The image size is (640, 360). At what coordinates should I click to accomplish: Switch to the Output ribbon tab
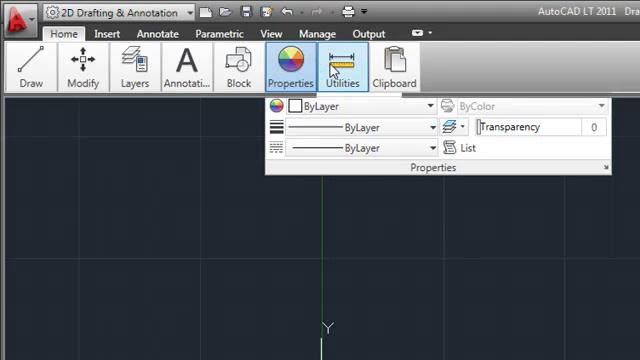369,34
